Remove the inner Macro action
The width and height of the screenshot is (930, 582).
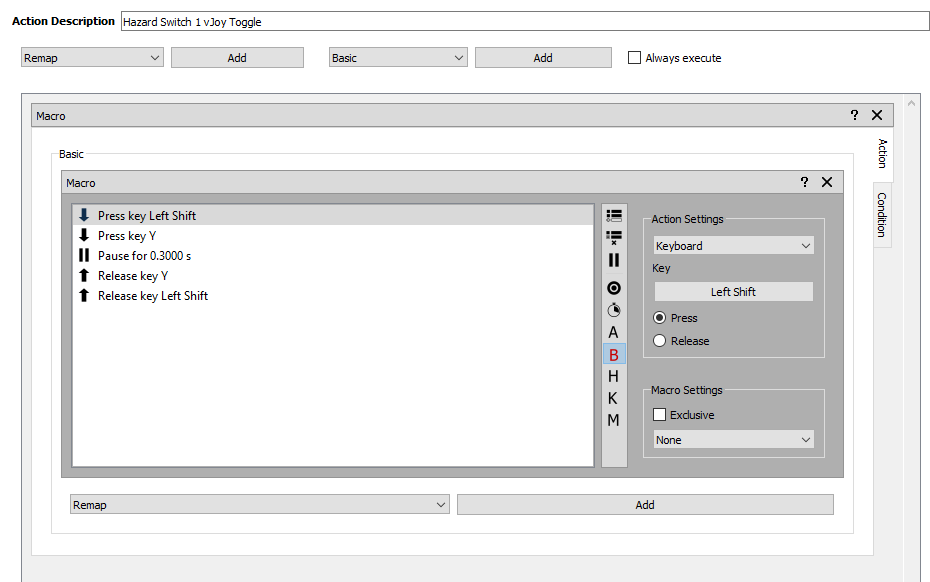[x=827, y=182]
